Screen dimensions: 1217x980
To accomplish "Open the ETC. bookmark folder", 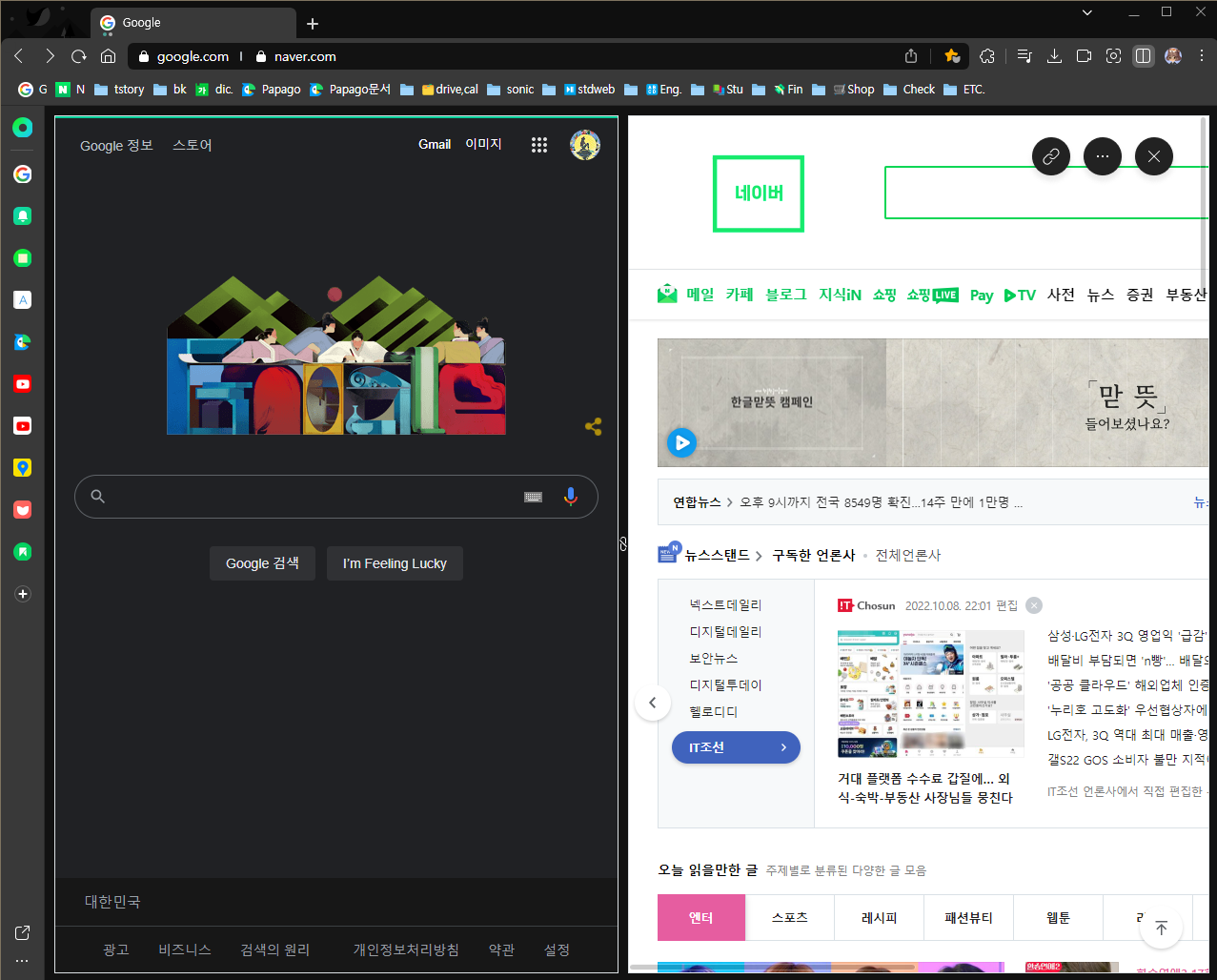I will [964, 90].
